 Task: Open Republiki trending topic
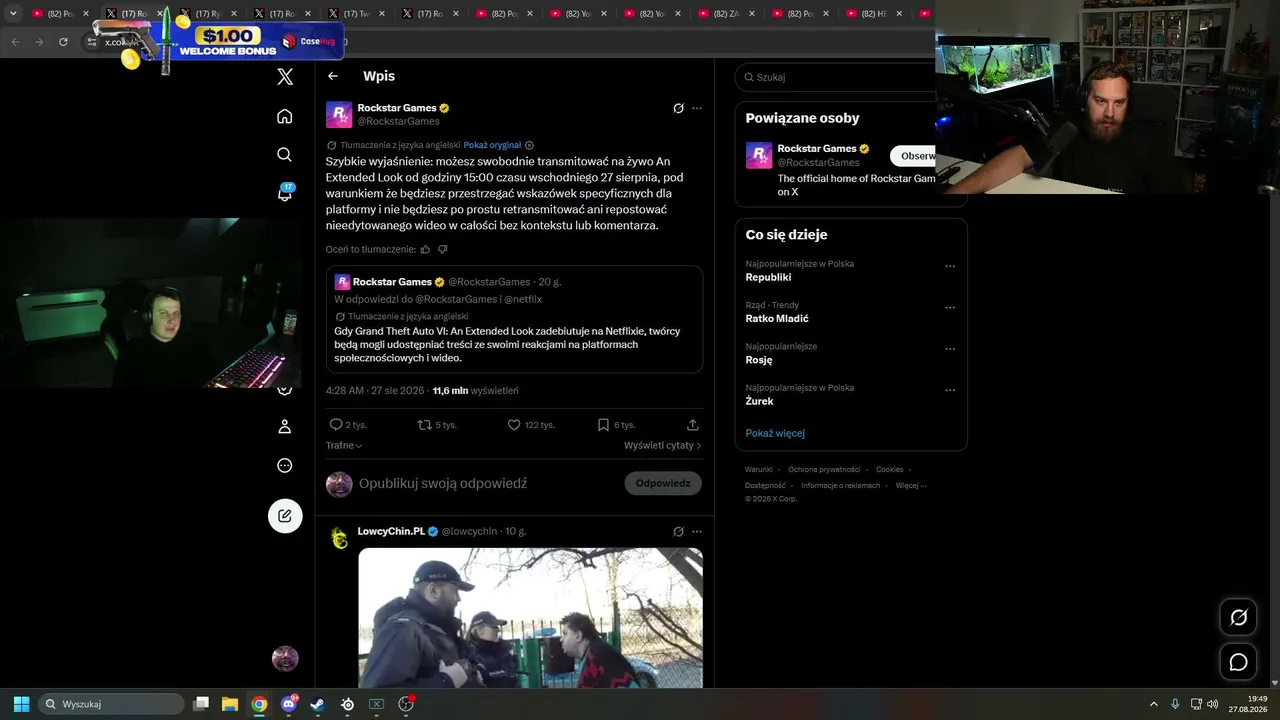coord(768,277)
